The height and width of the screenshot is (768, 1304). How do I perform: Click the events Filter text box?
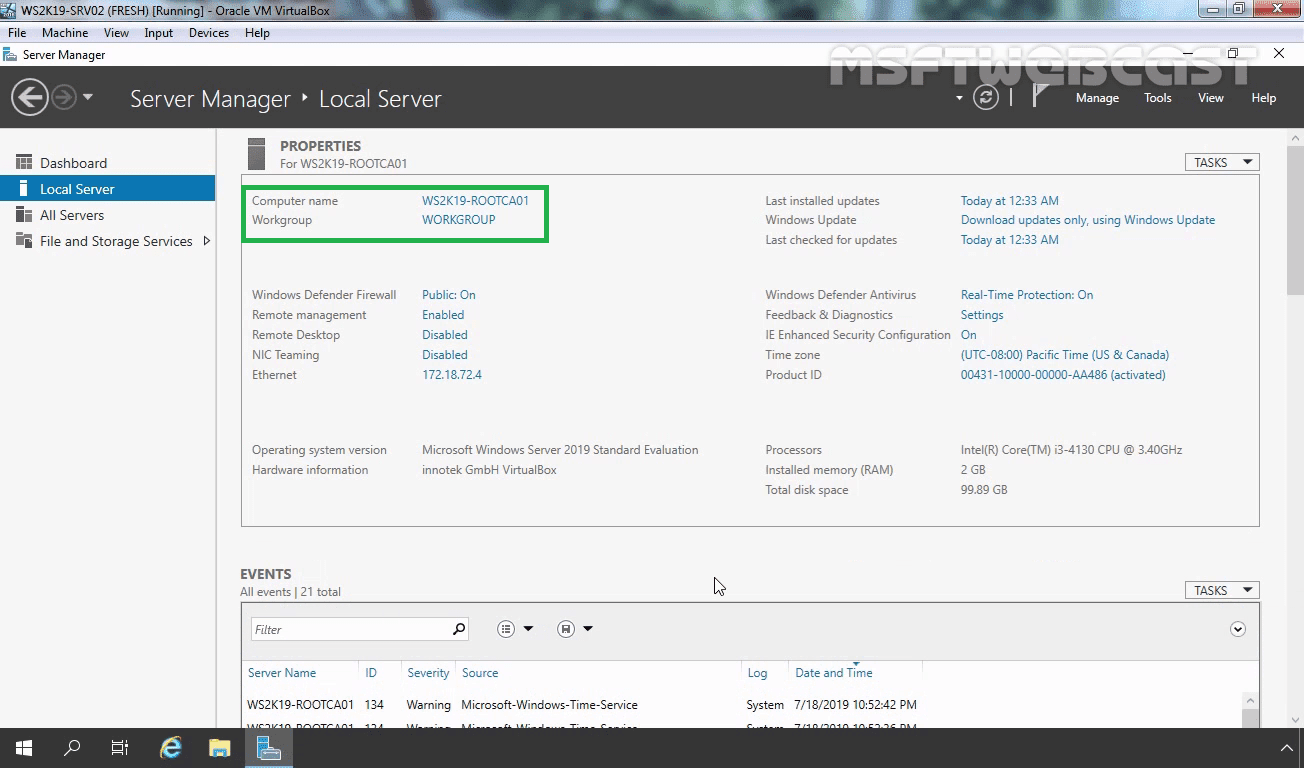[350, 629]
